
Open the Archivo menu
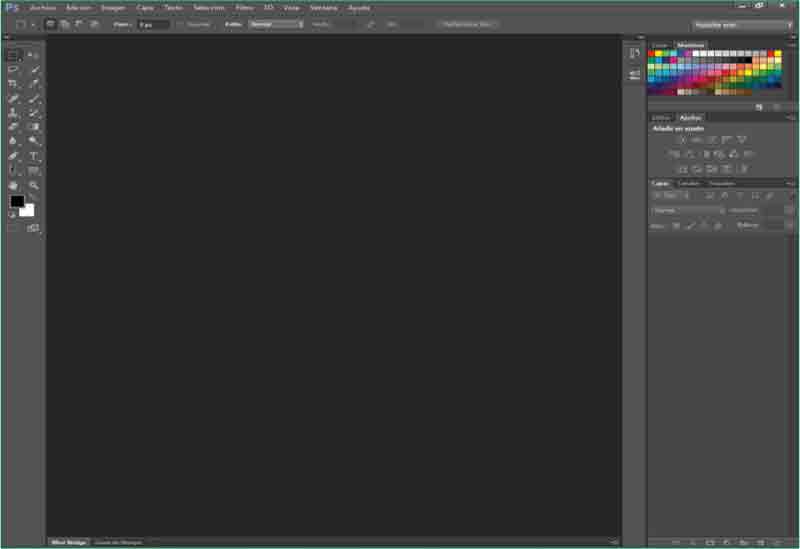click(x=43, y=7)
